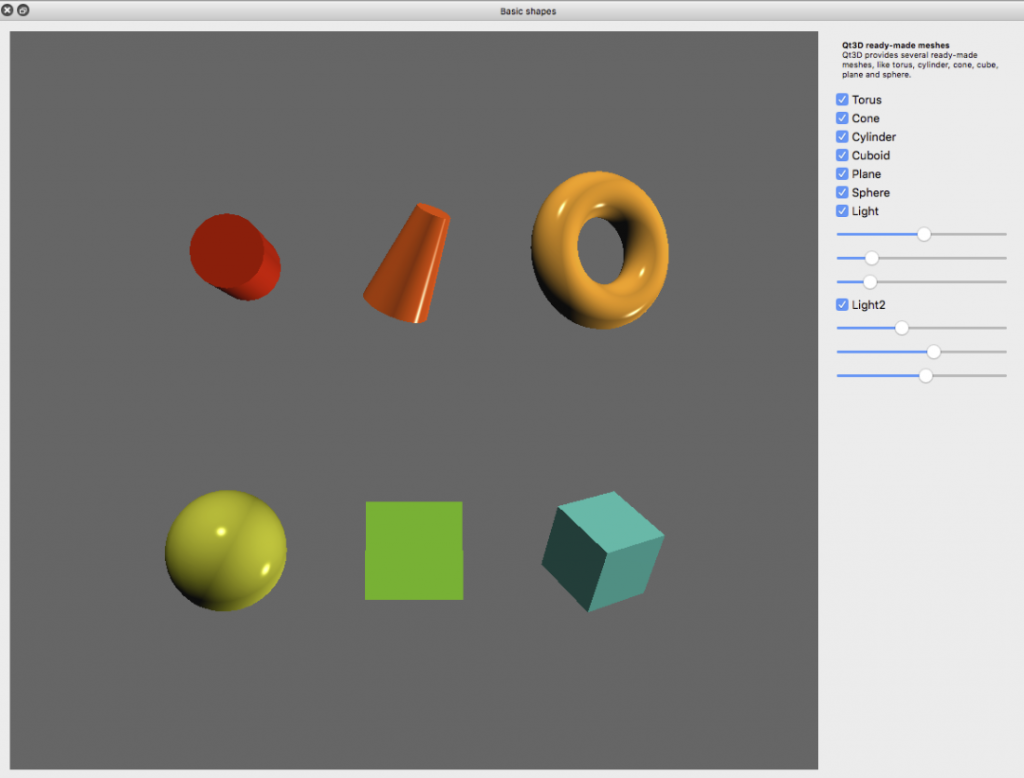Click the first slider handle under Light
Viewport: 1024px width, 778px height.
[924, 234]
